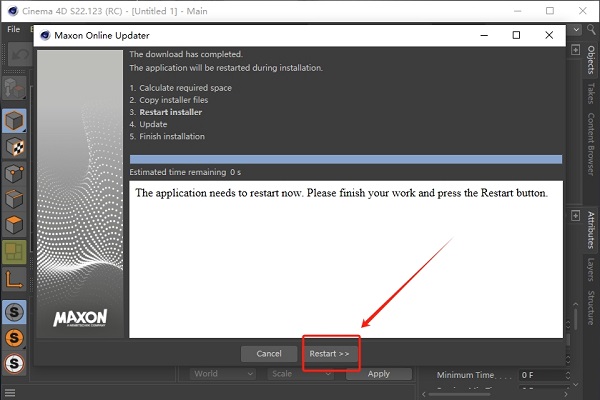Select the Polygons mode orange-top cube icon
Screen dimensions: 600x400
[14, 225]
